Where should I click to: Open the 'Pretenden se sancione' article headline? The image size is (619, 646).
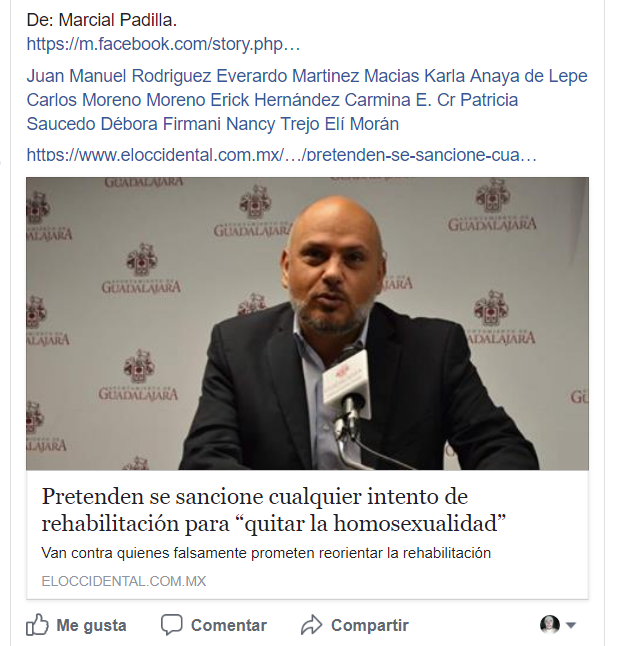[274, 510]
